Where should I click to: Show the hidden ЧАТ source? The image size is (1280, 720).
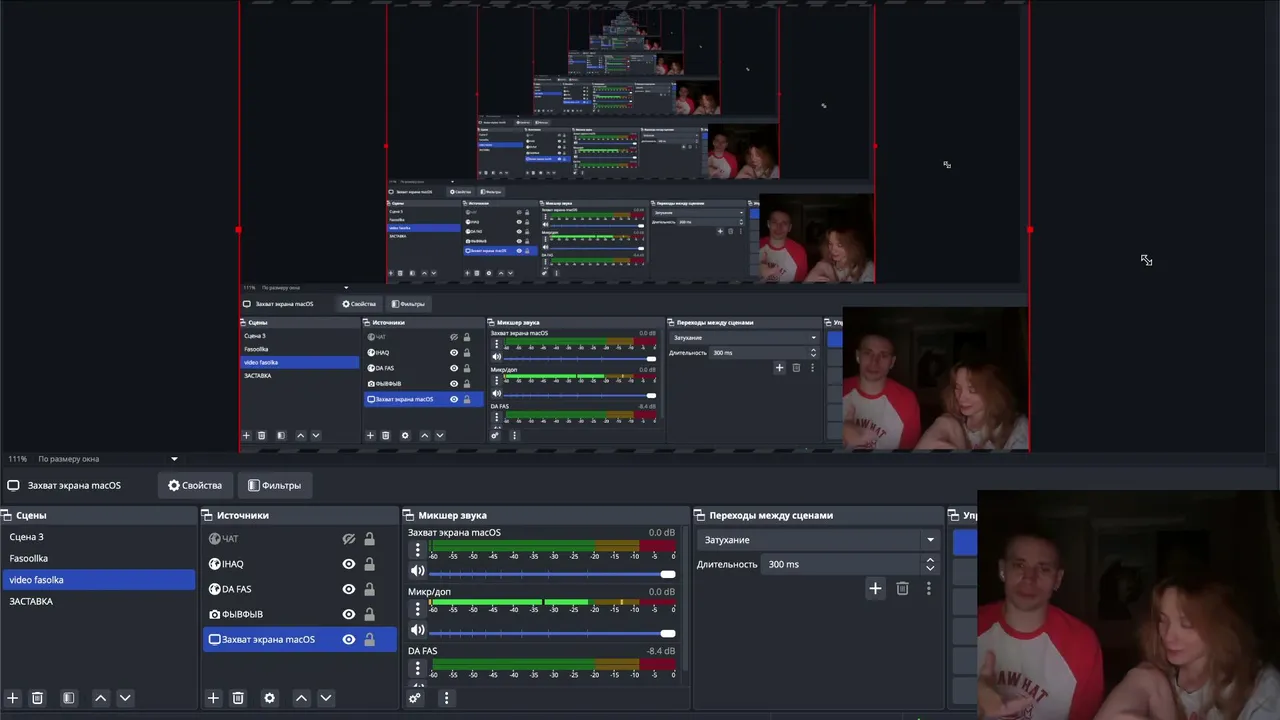(x=349, y=539)
